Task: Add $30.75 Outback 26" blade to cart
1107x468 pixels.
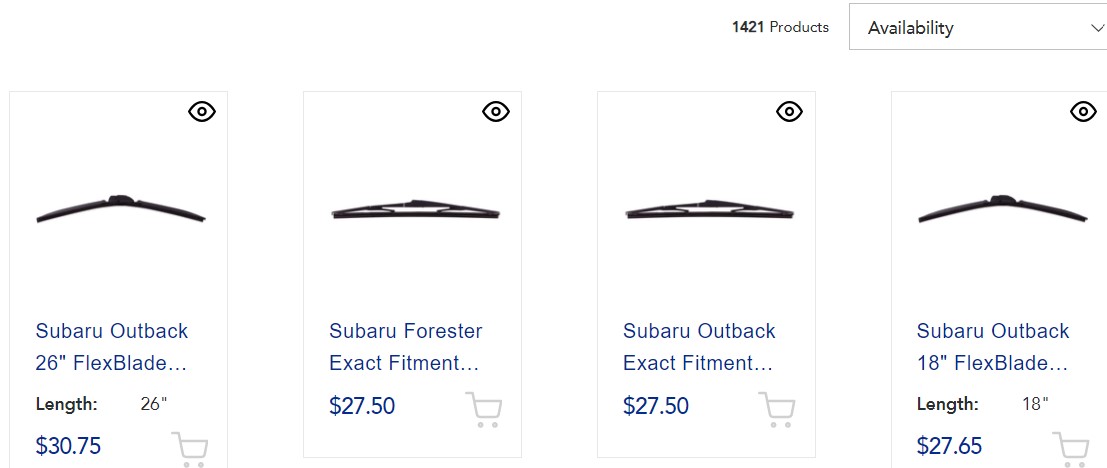Action: point(189,448)
